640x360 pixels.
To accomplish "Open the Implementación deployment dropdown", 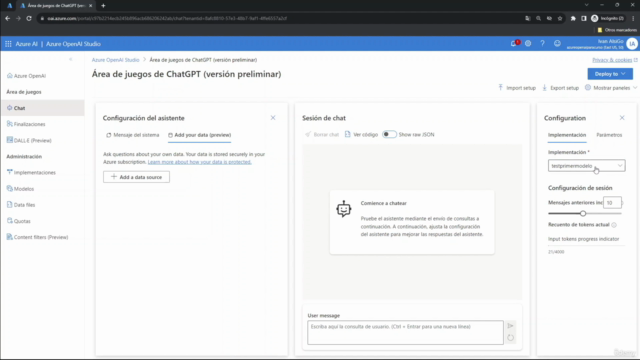I will click(587, 166).
